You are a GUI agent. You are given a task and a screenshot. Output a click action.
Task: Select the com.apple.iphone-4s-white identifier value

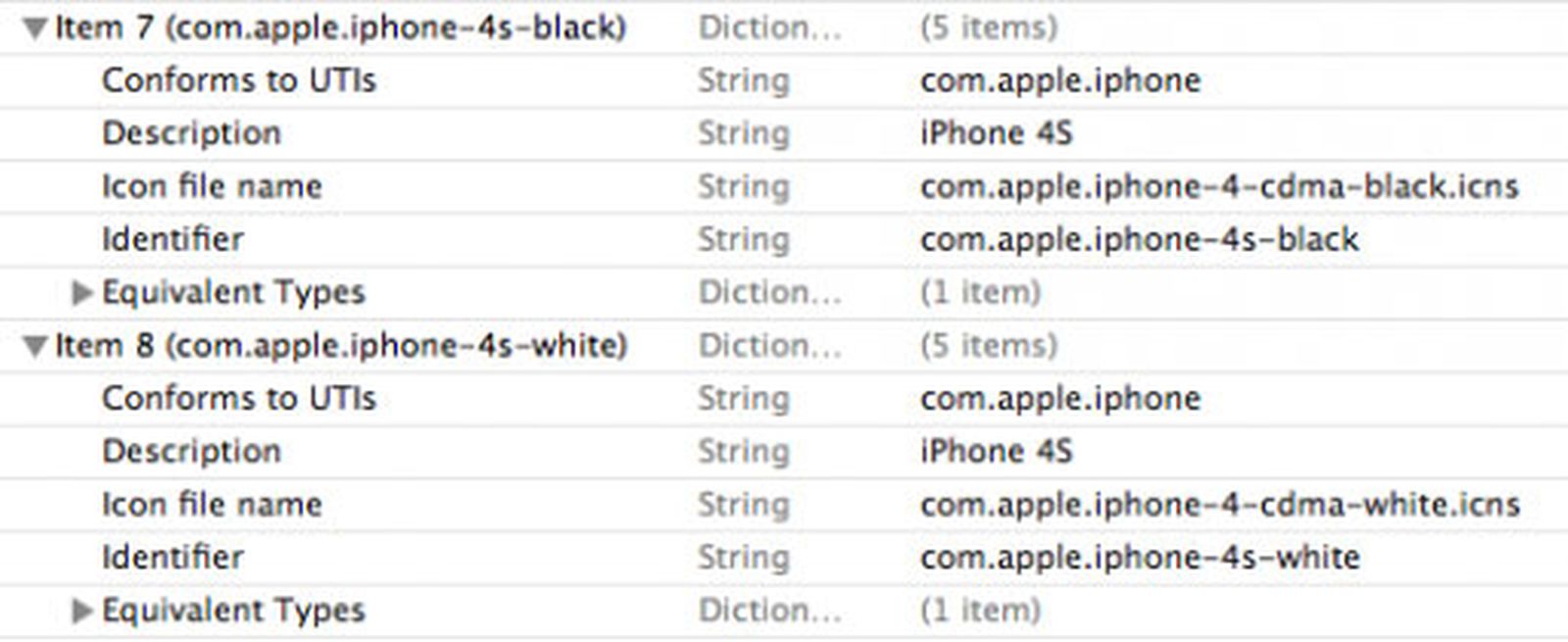[1139, 557]
